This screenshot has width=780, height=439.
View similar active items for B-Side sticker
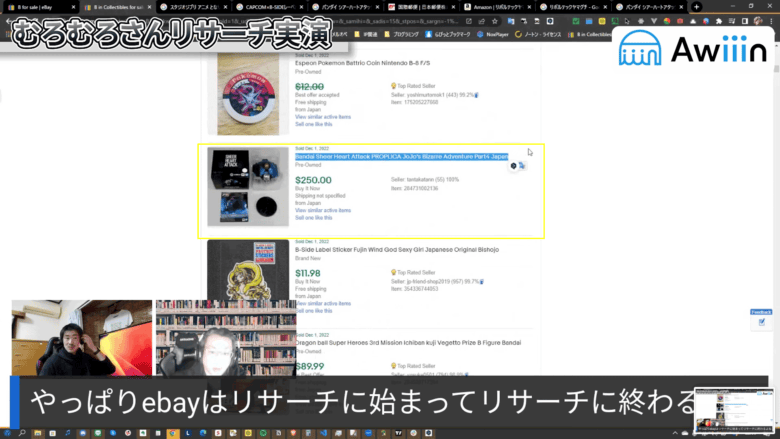323,303
